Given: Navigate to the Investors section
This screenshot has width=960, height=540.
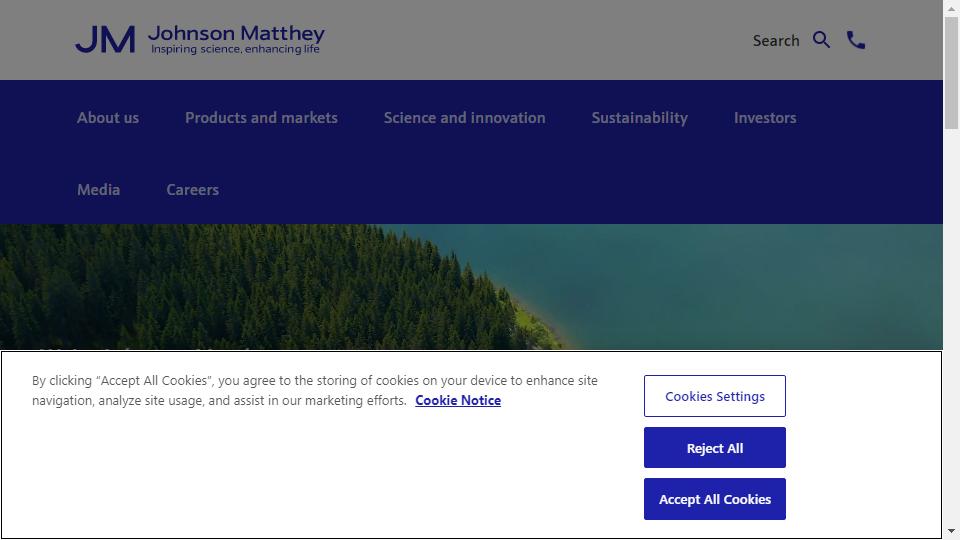Looking at the screenshot, I should coord(765,118).
